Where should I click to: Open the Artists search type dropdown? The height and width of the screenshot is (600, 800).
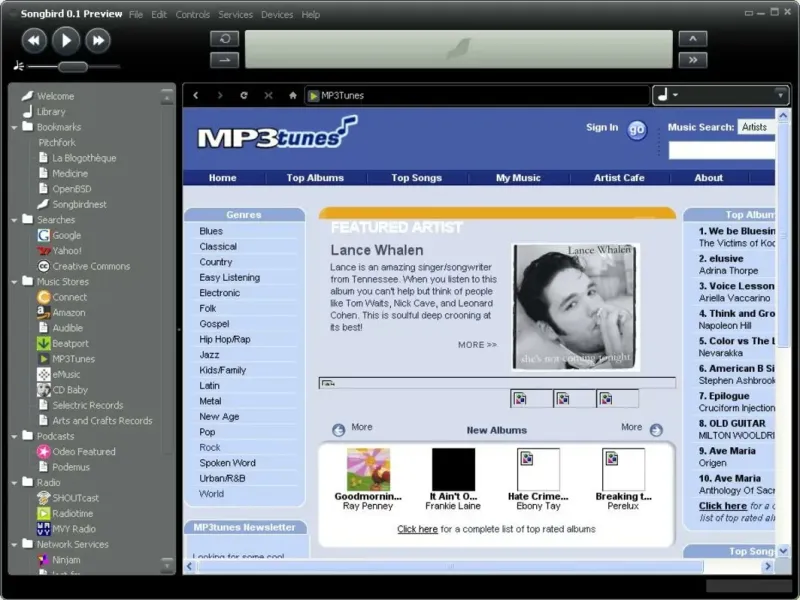[756, 127]
